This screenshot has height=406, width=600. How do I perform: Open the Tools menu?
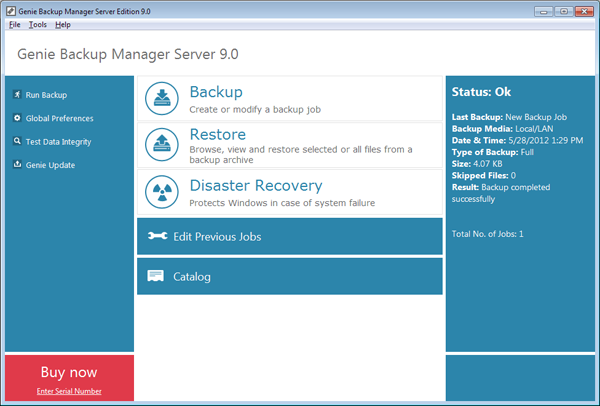(x=37, y=24)
